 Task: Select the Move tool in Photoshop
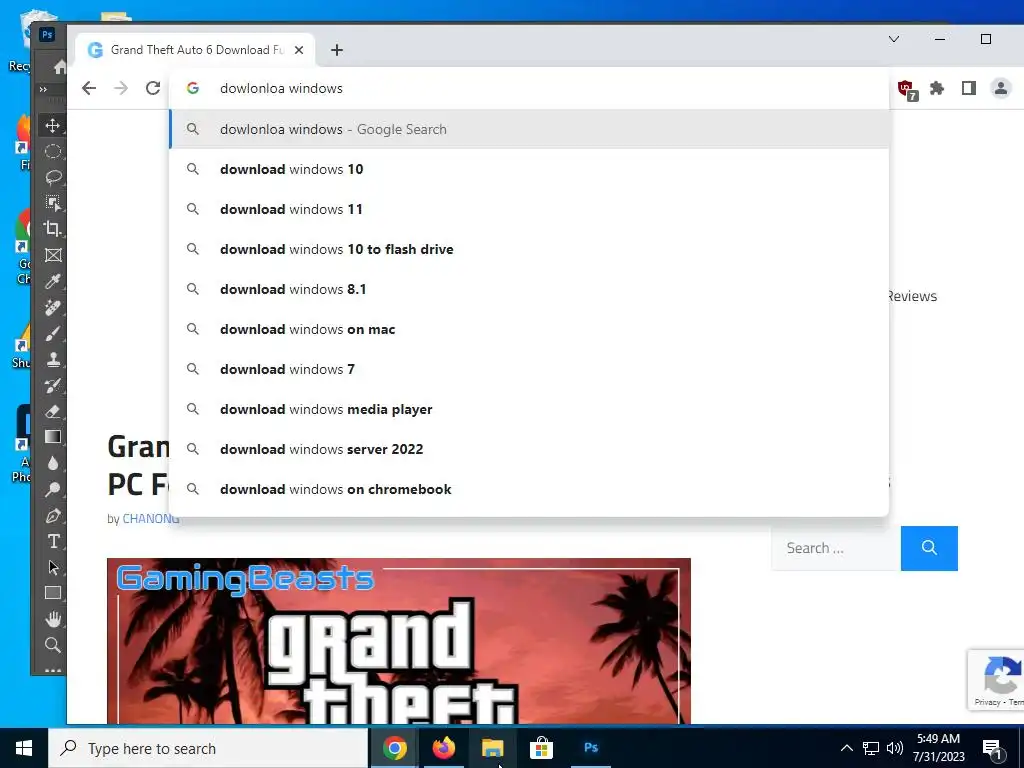click(53, 125)
